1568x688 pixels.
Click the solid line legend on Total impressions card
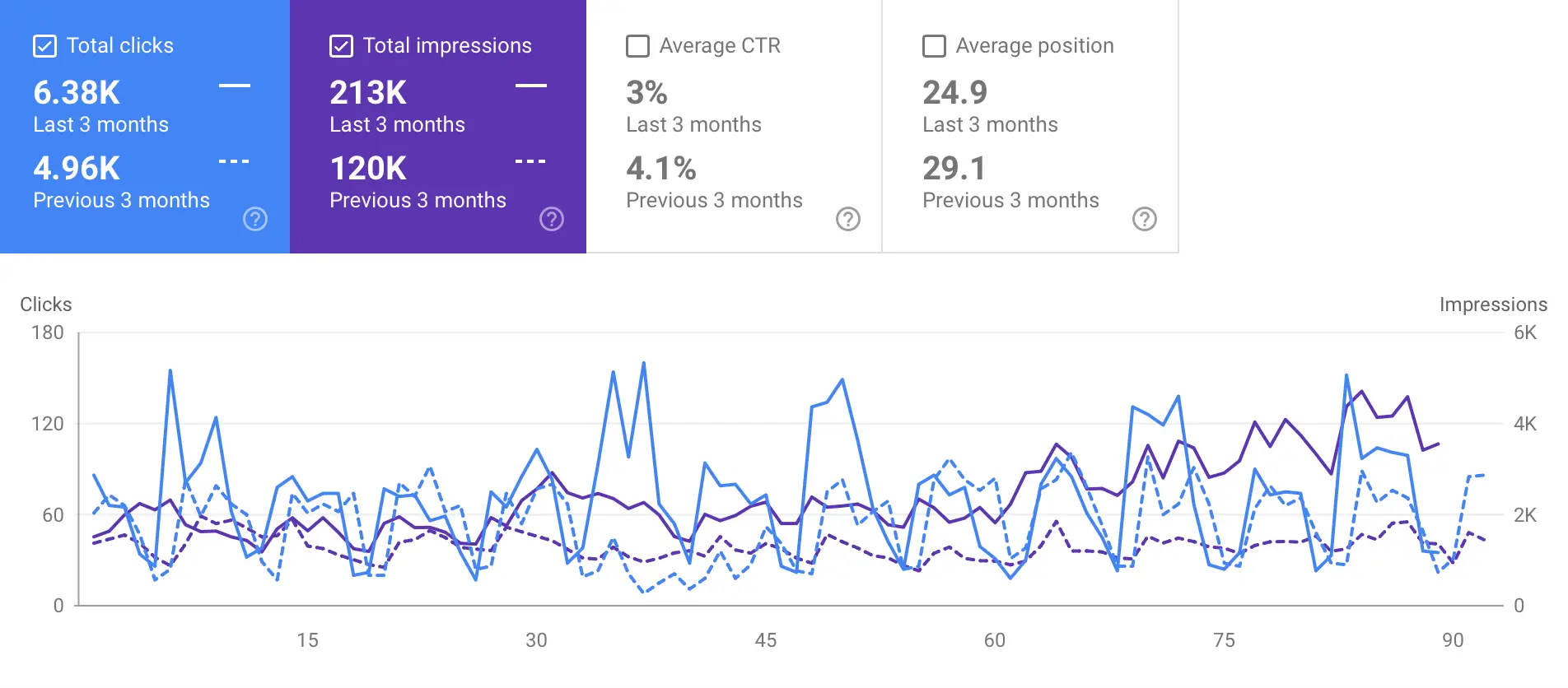pyautogui.click(x=530, y=85)
